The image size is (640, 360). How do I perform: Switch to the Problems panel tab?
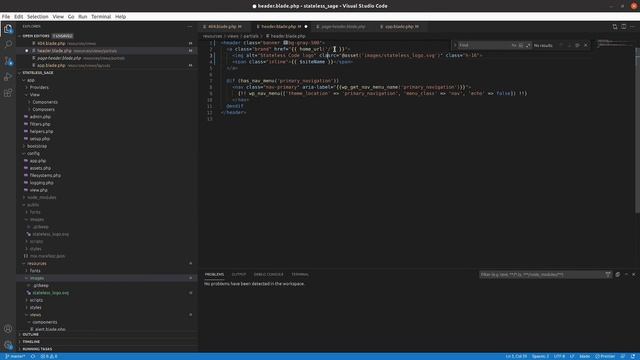(214, 274)
